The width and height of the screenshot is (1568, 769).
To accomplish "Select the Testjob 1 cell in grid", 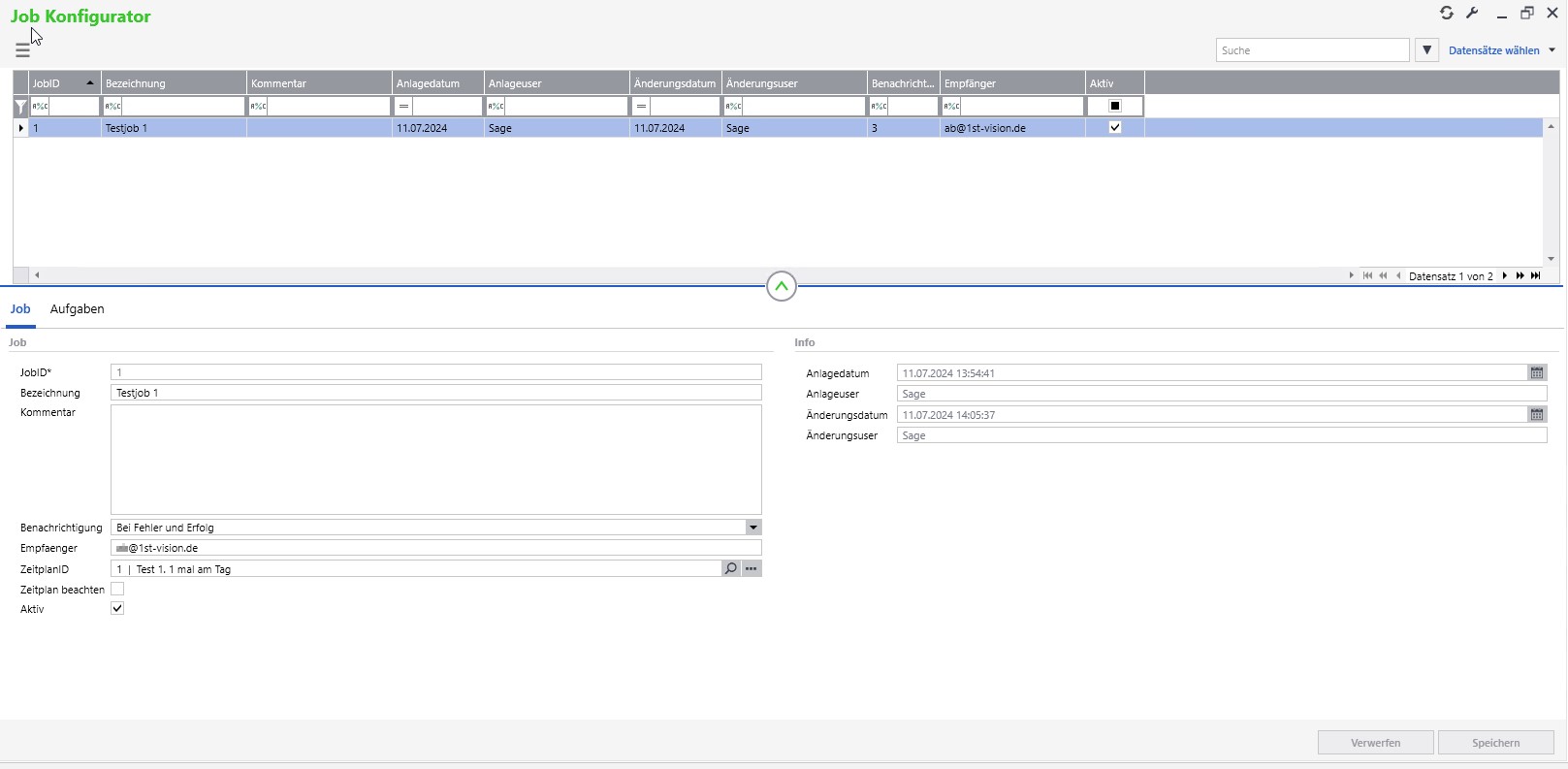I will 175,128.
